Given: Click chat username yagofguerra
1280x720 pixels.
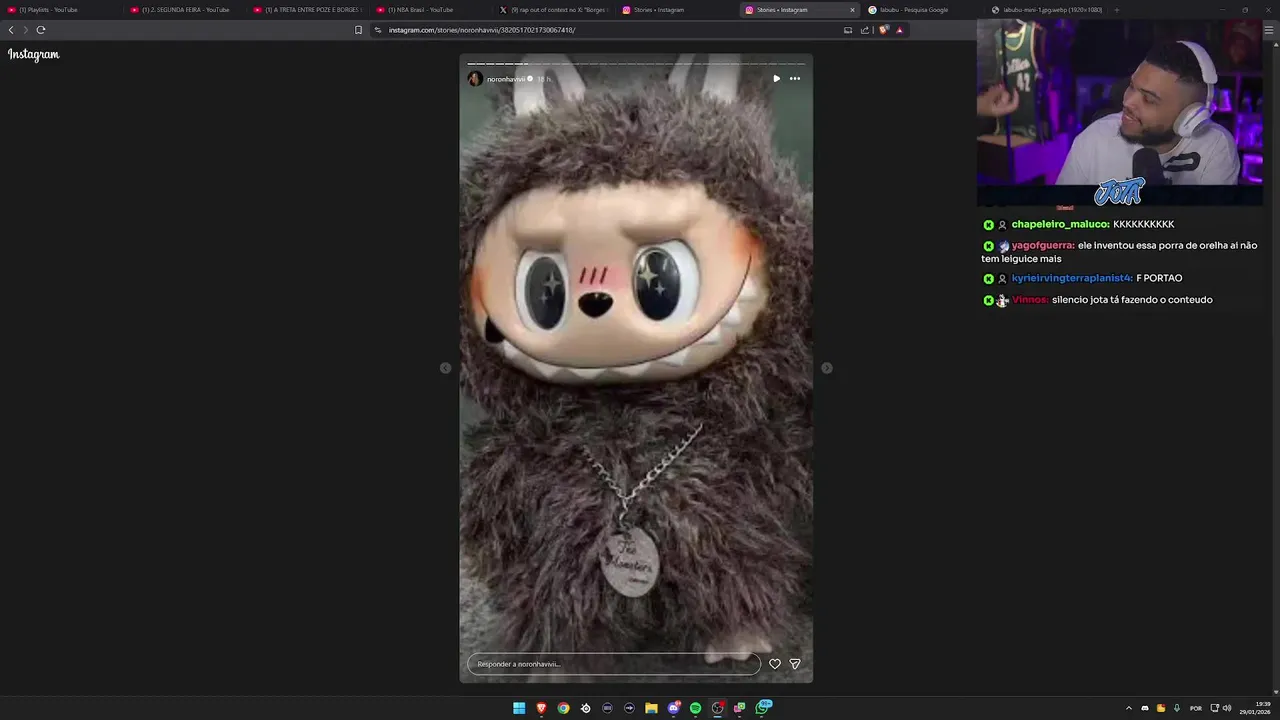Looking at the screenshot, I should pyautogui.click(x=1043, y=245).
